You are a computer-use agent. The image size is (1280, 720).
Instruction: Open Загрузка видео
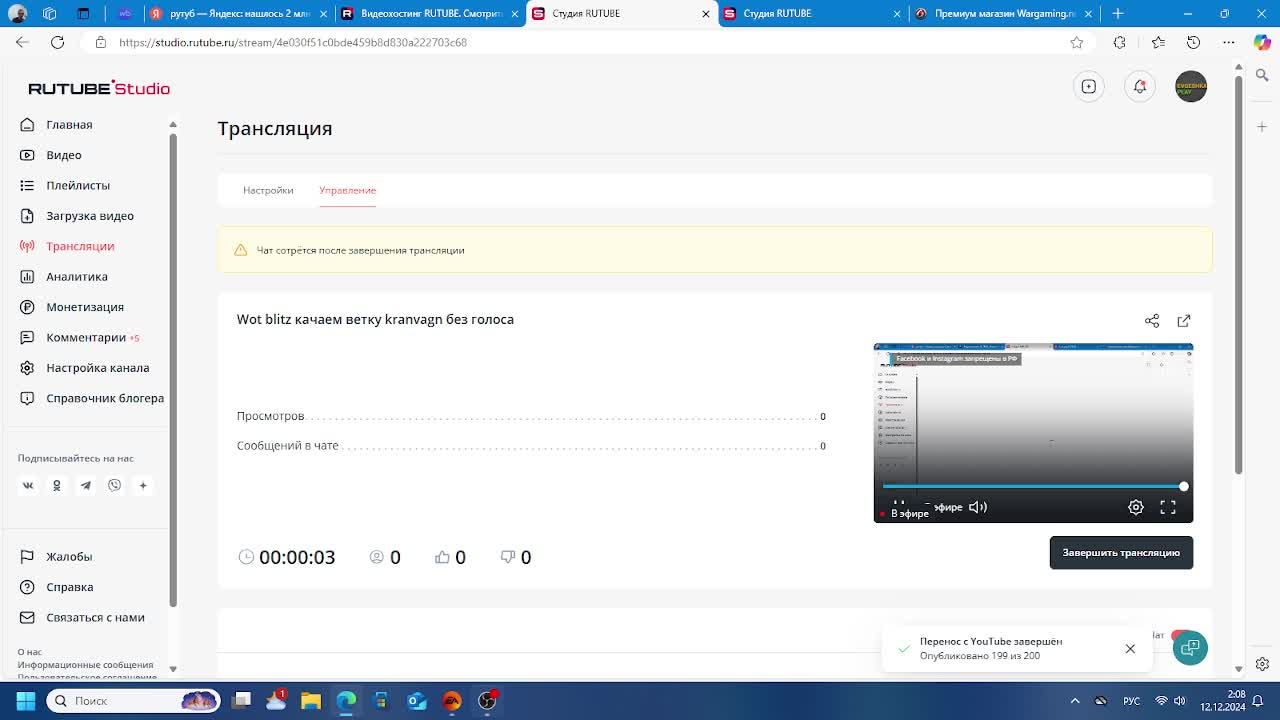[90, 216]
